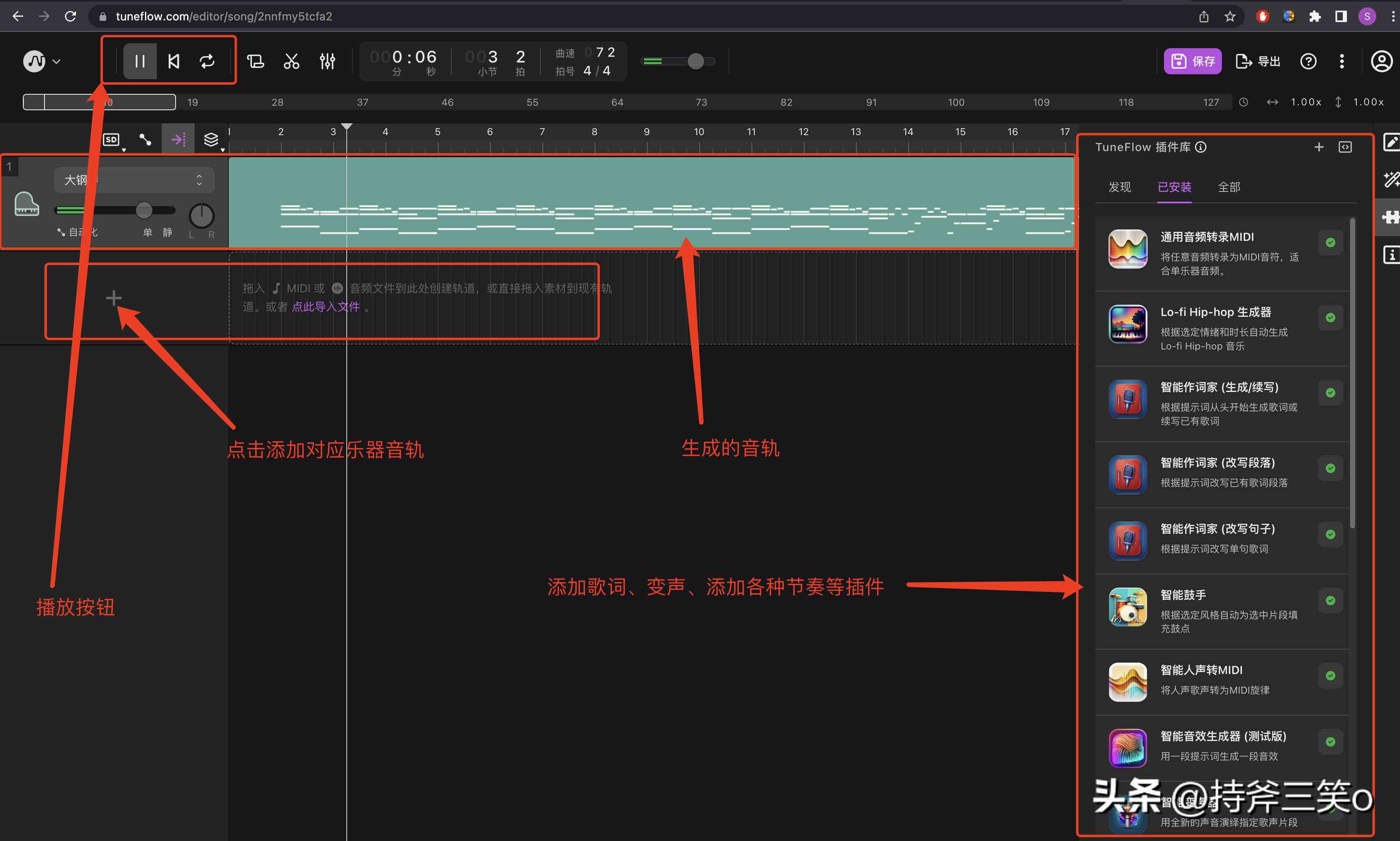The image size is (1400, 841).
Task: Open the 智能作词家 (改写段落) plugin
Action: click(1222, 474)
